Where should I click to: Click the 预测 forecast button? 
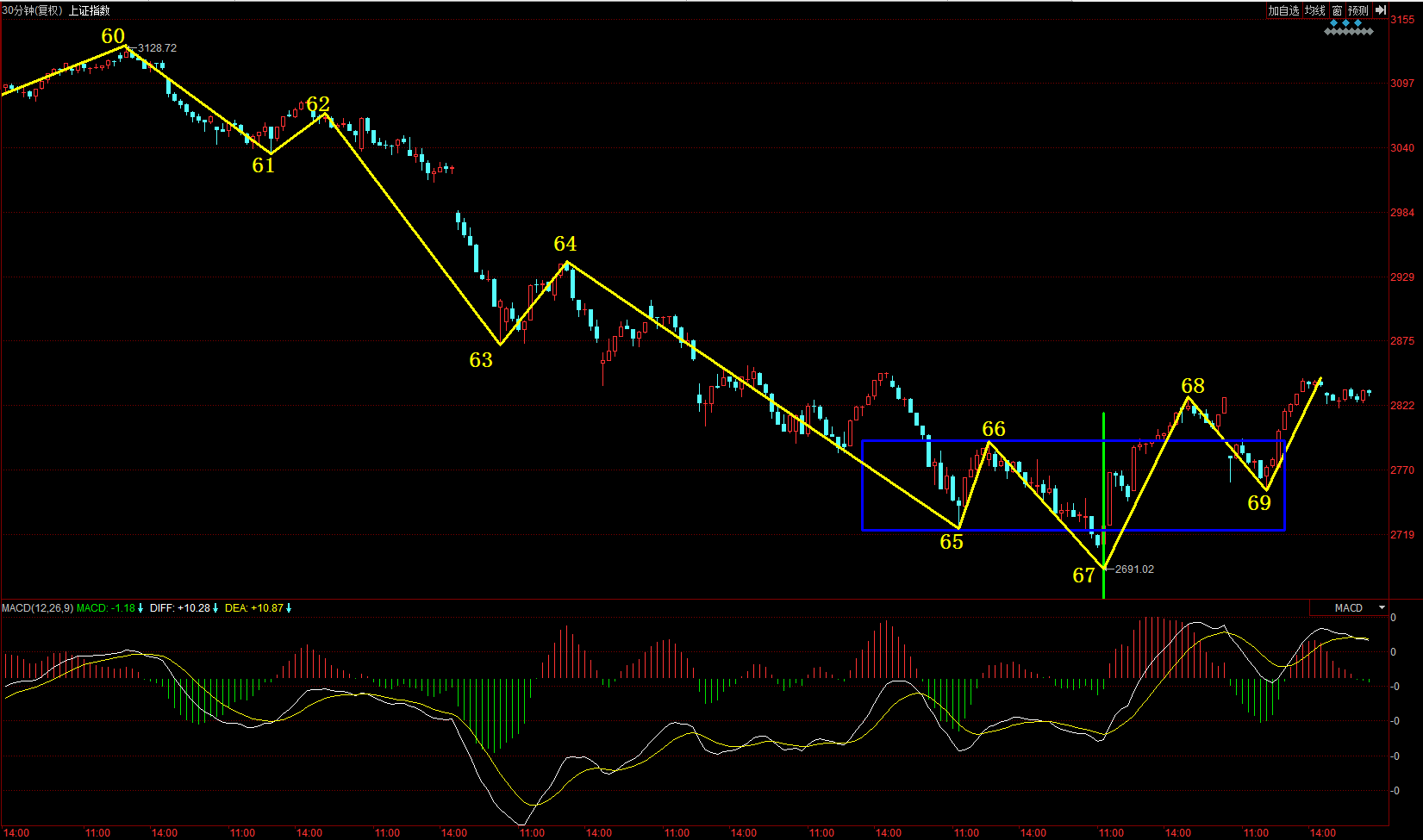(x=1358, y=10)
